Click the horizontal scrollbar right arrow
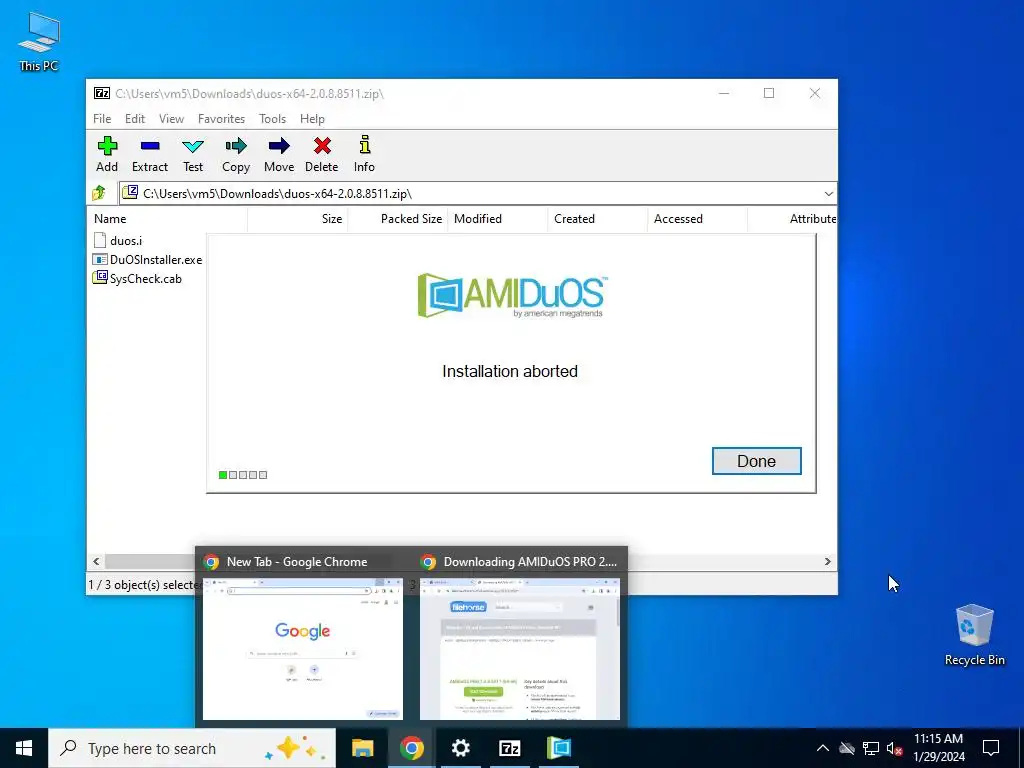 click(x=827, y=562)
